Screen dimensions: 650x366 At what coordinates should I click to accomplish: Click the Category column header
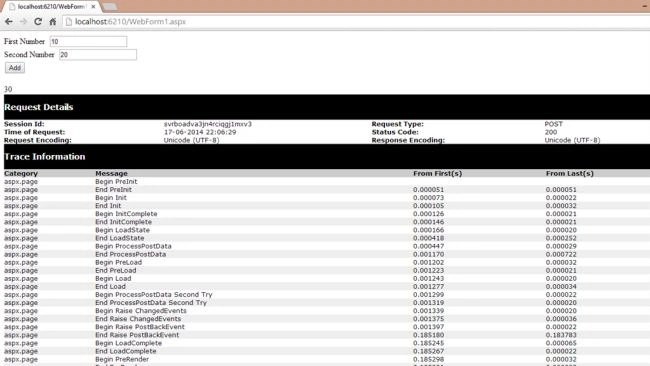point(21,173)
